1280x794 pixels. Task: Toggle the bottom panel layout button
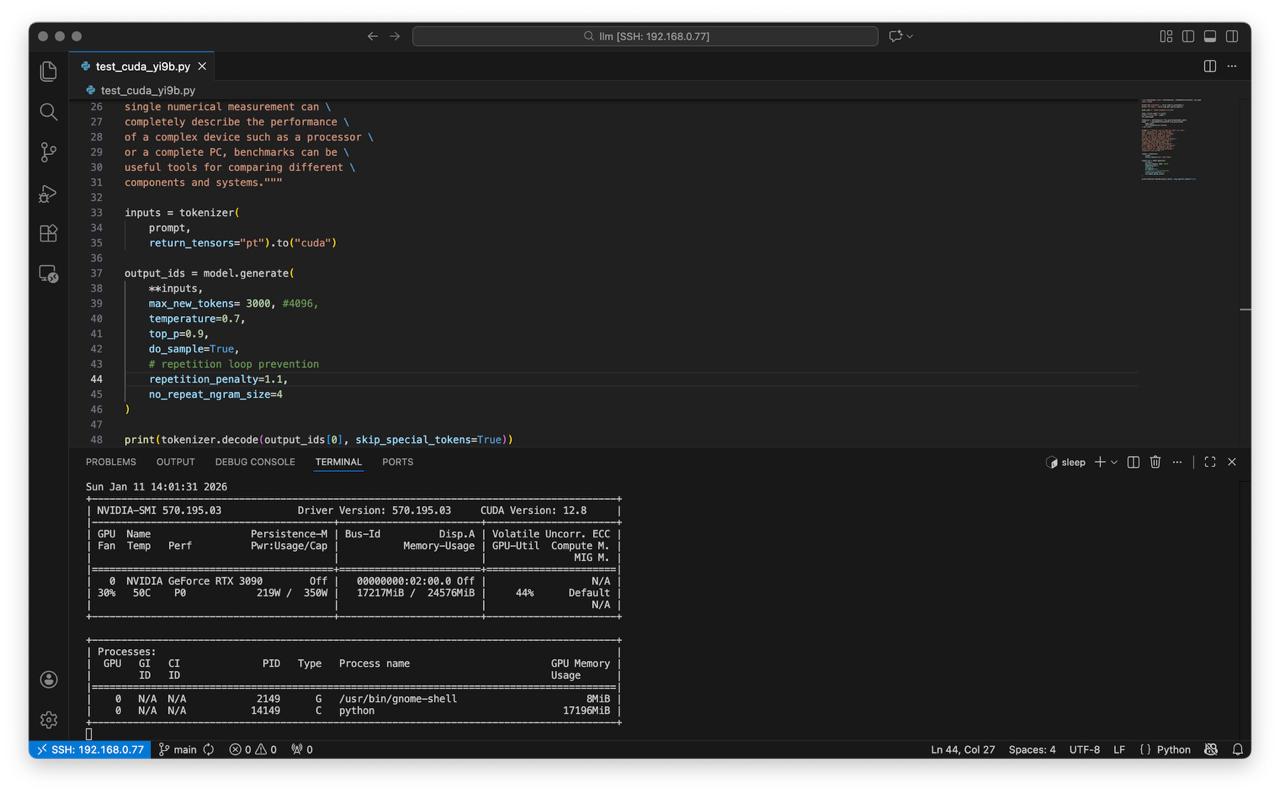[x=1210, y=36]
